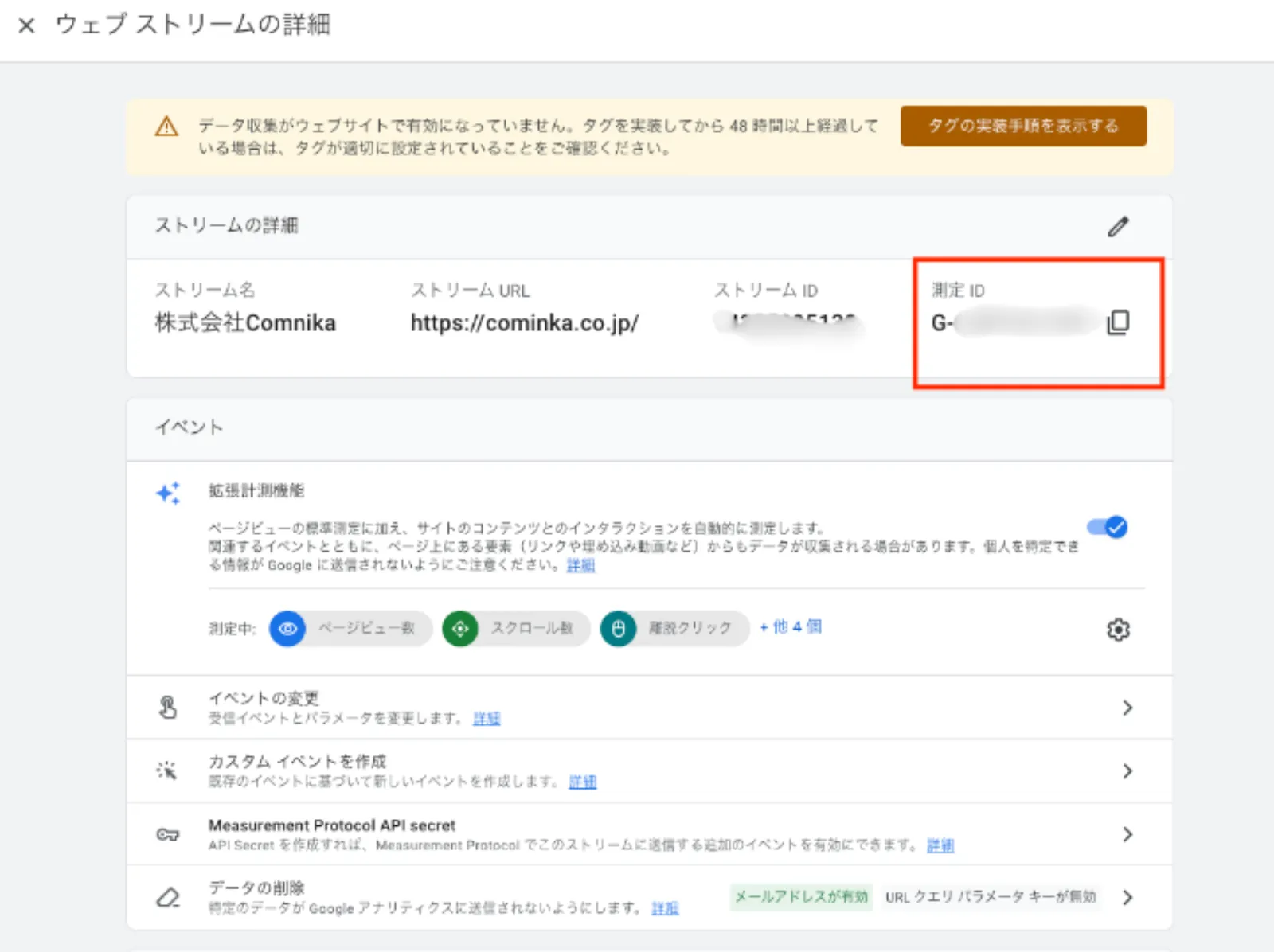1274x952 pixels.
Task: Toggle the enhanced measurement switch
Action: click(1108, 527)
